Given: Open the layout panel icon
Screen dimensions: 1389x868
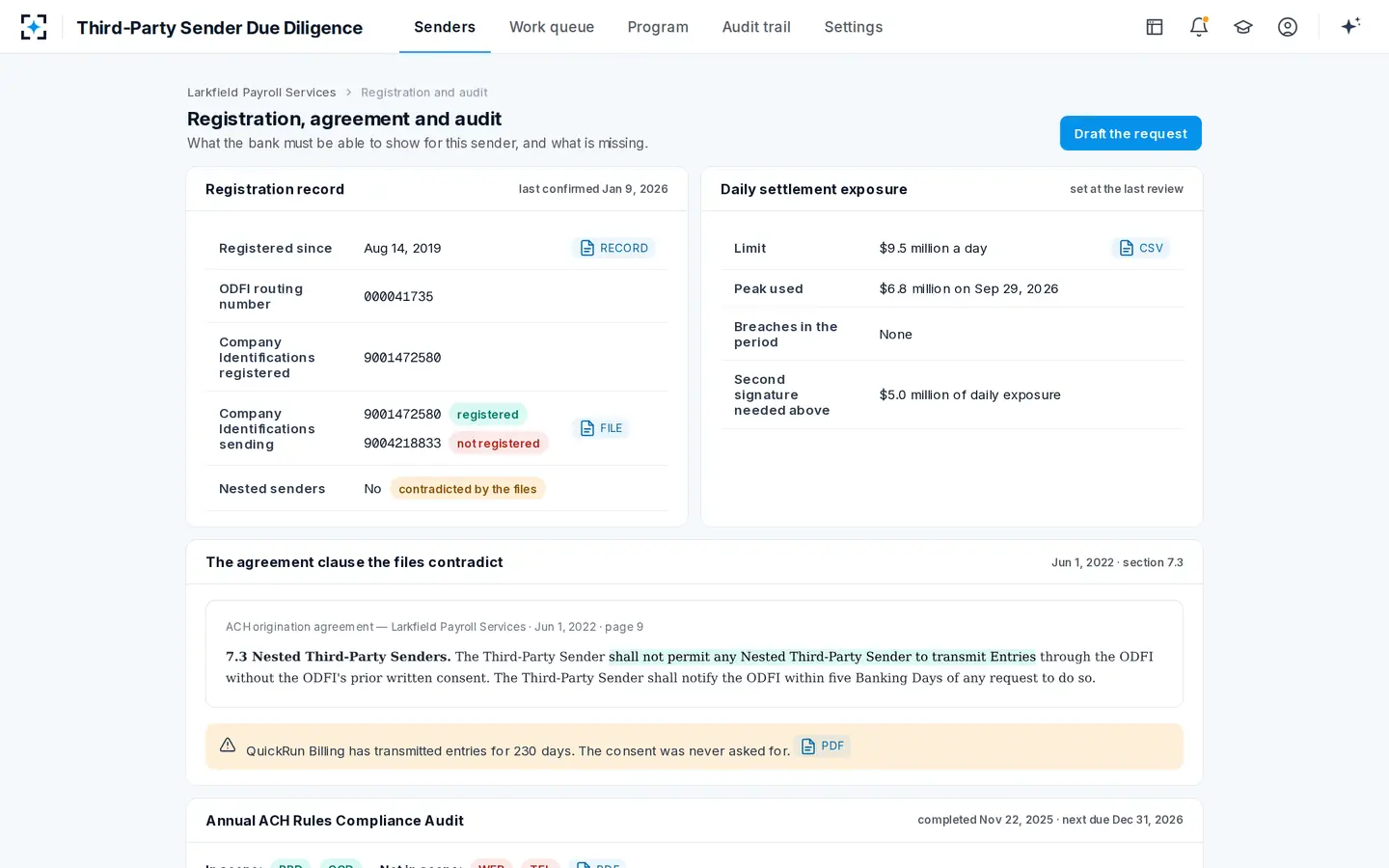Looking at the screenshot, I should point(1155,27).
